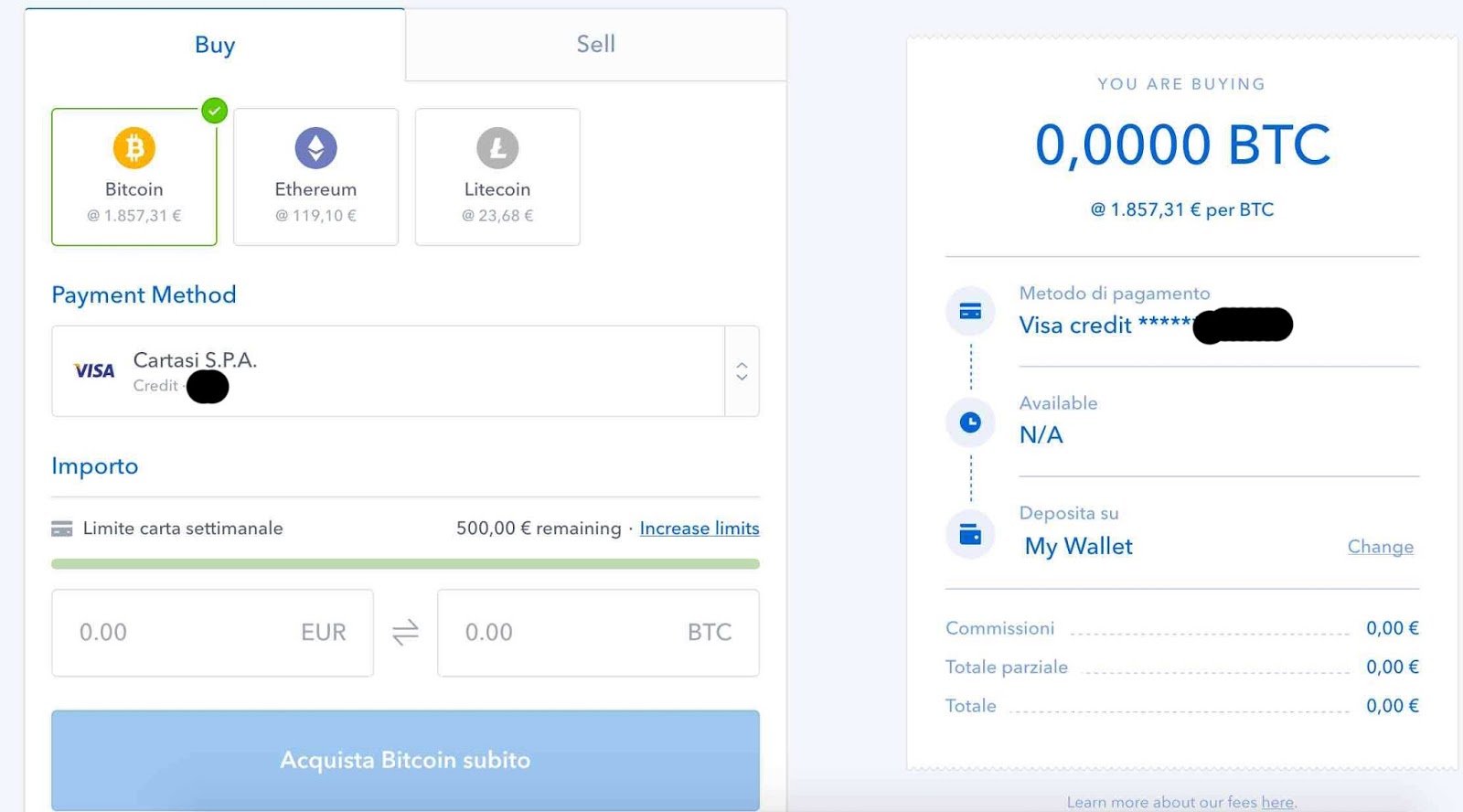Open the Increase limits link
Screen dimensions: 1463x812
699,529
